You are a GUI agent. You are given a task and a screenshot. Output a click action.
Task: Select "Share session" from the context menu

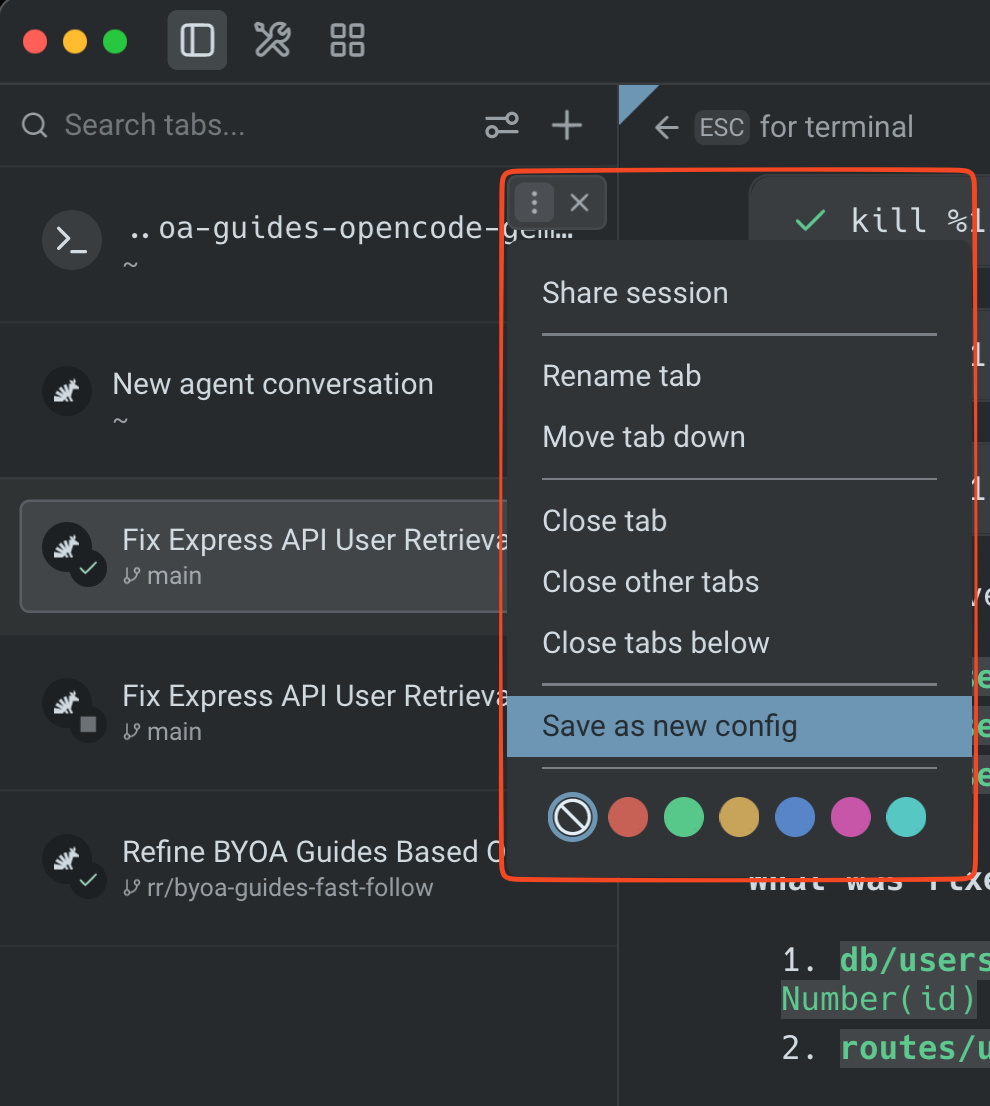pos(635,292)
